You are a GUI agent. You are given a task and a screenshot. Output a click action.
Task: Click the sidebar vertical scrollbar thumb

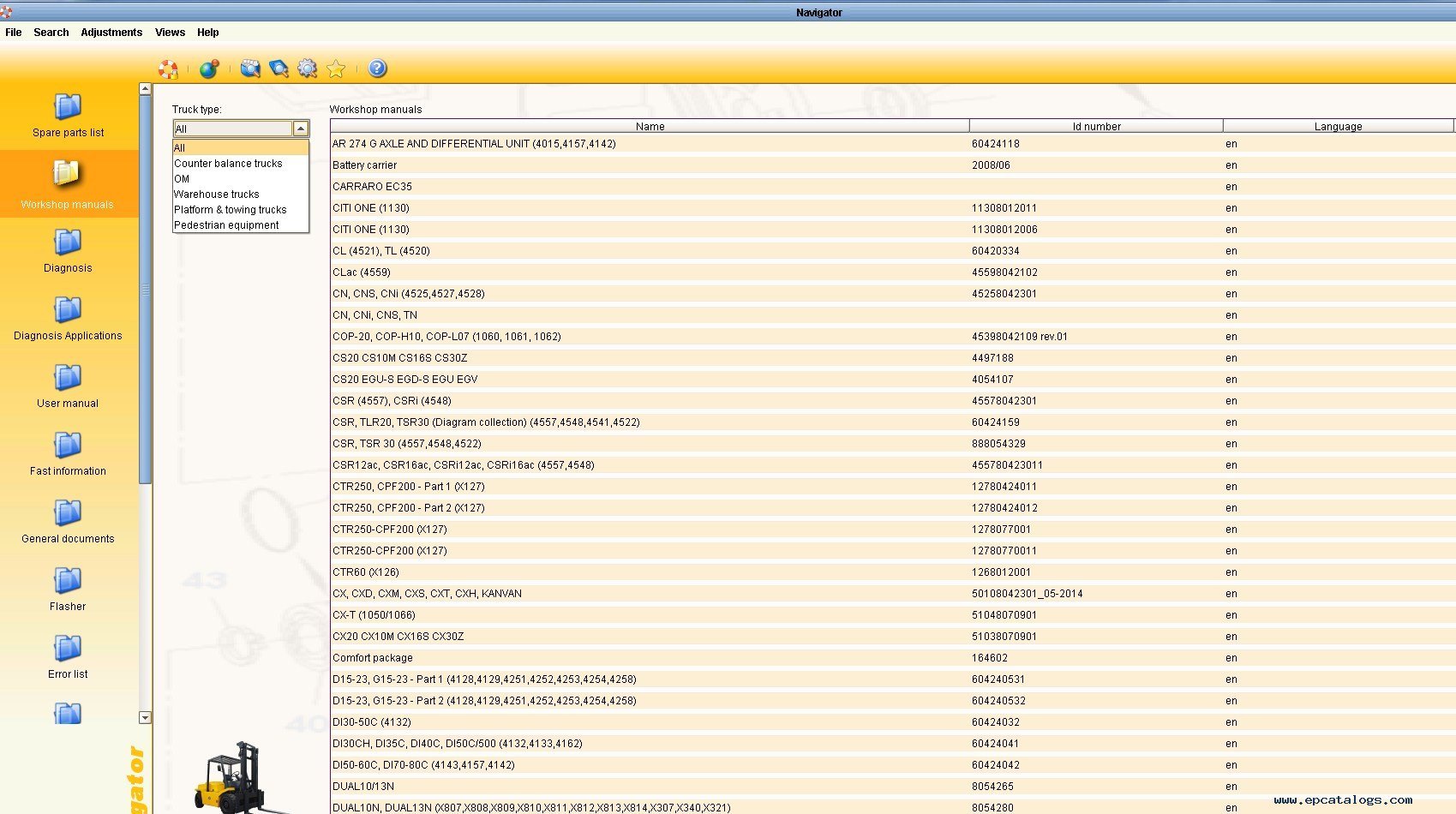(145, 290)
